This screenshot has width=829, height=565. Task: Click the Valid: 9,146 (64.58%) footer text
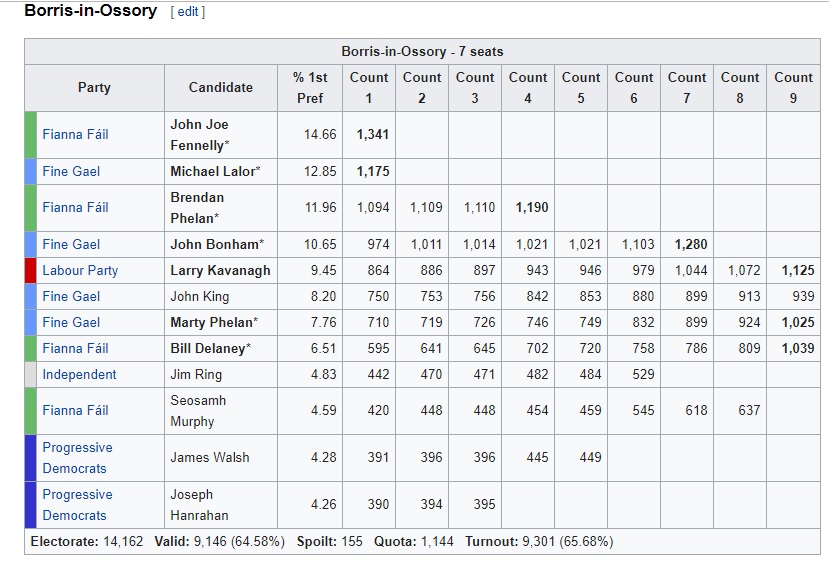coord(219,542)
